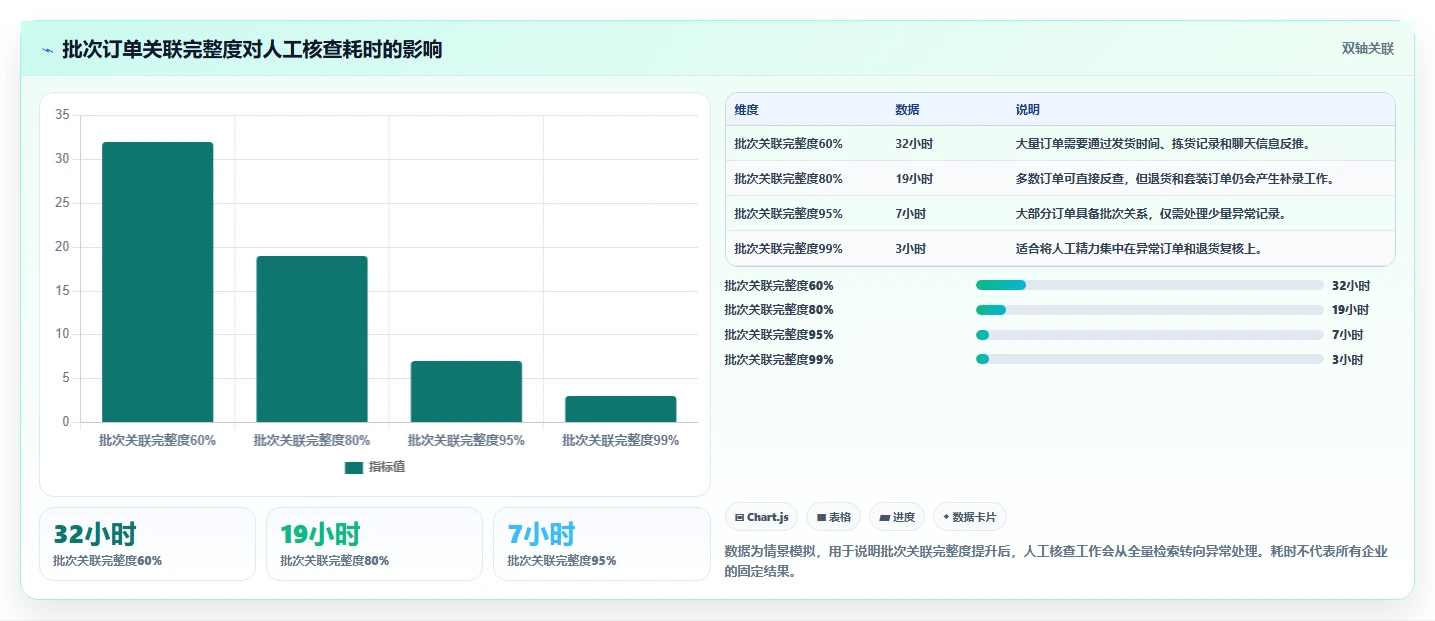This screenshot has height=621, width=1435.
Task: Click the 说明 column header
Action: 1027,110
